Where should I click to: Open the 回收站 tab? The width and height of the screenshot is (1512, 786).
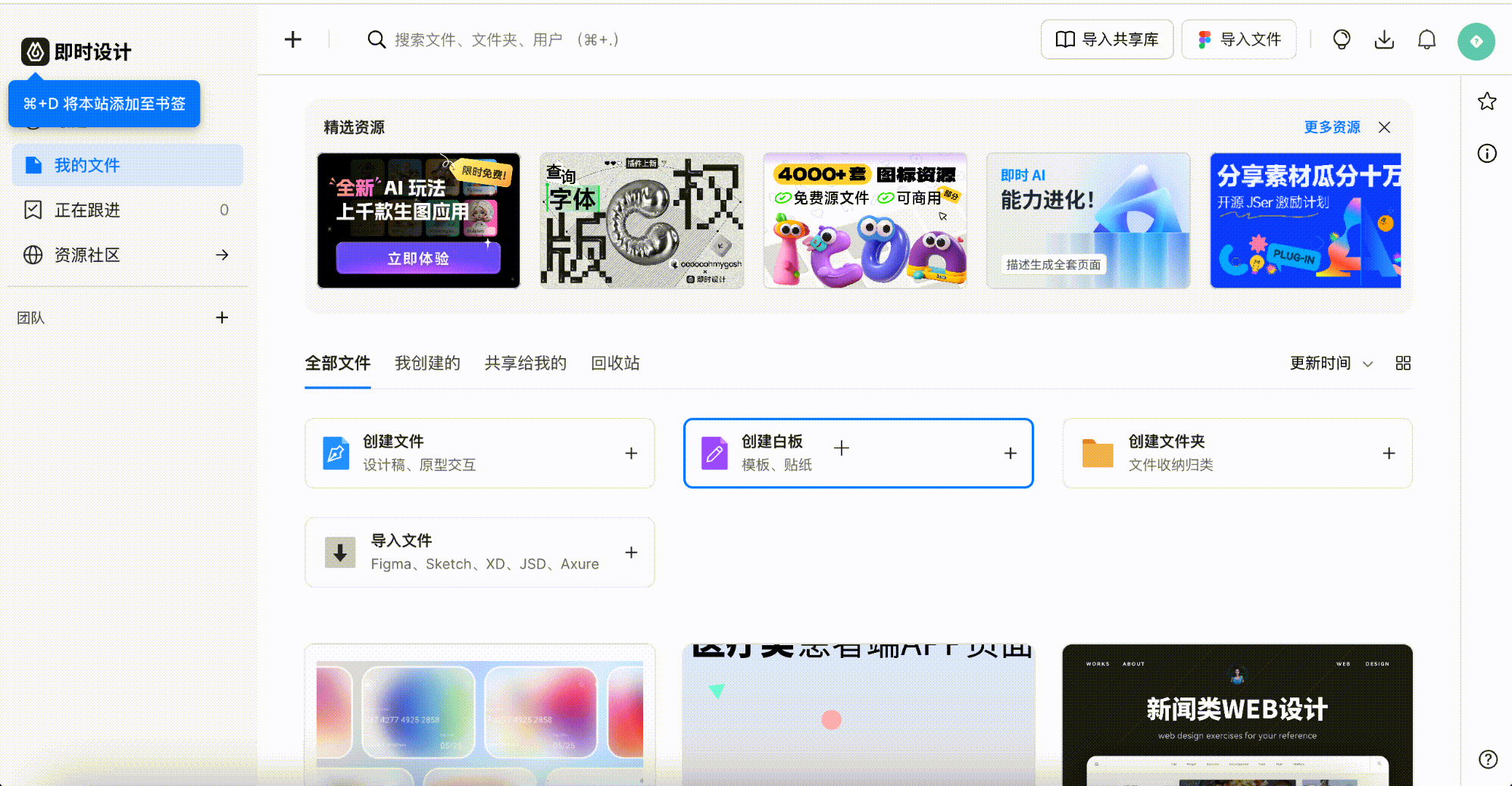coord(615,363)
